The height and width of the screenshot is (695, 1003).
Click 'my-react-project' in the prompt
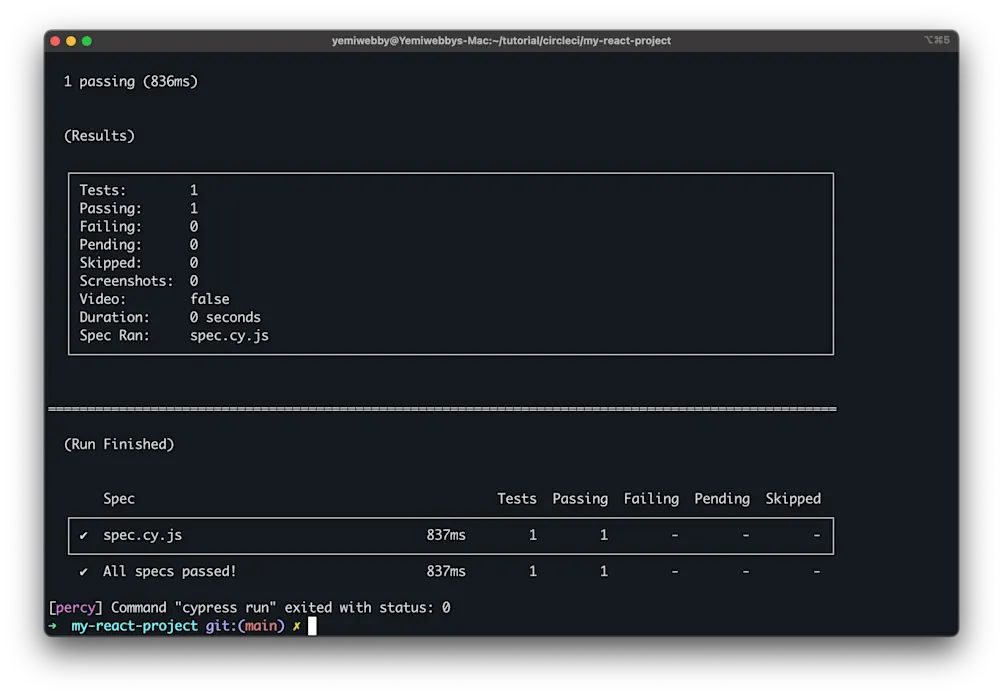(134, 626)
